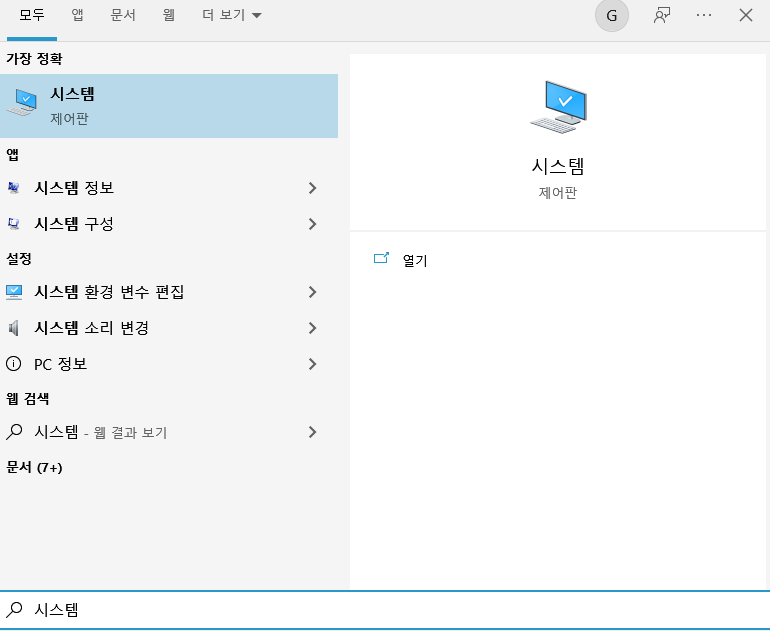Click the G account avatar
Viewport: 770px width, 631px height.
(x=611, y=16)
